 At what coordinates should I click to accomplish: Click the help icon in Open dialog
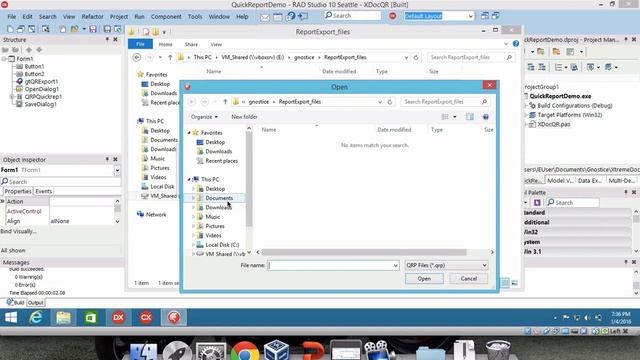tap(486, 117)
